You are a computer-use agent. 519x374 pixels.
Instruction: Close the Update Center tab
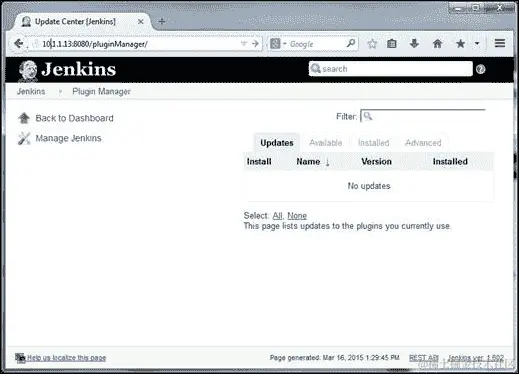pyautogui.click(x=141, y=22)
